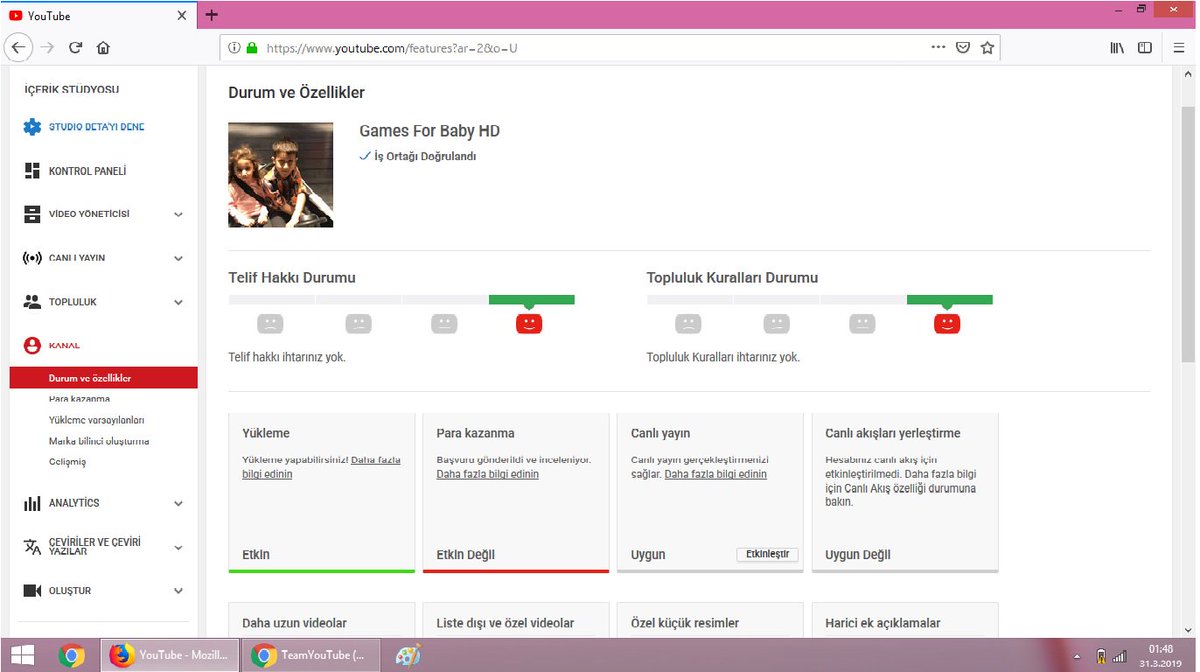Image resolution: width=1200 pixels, height=672 pixels.
Task: Open the Windows Start button
Action: 22,656
